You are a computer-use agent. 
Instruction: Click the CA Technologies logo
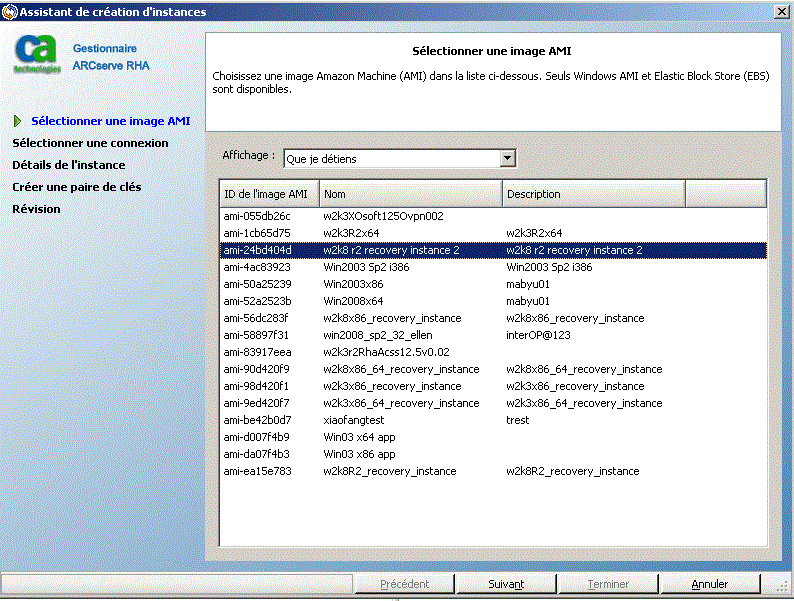click(37, 55)
